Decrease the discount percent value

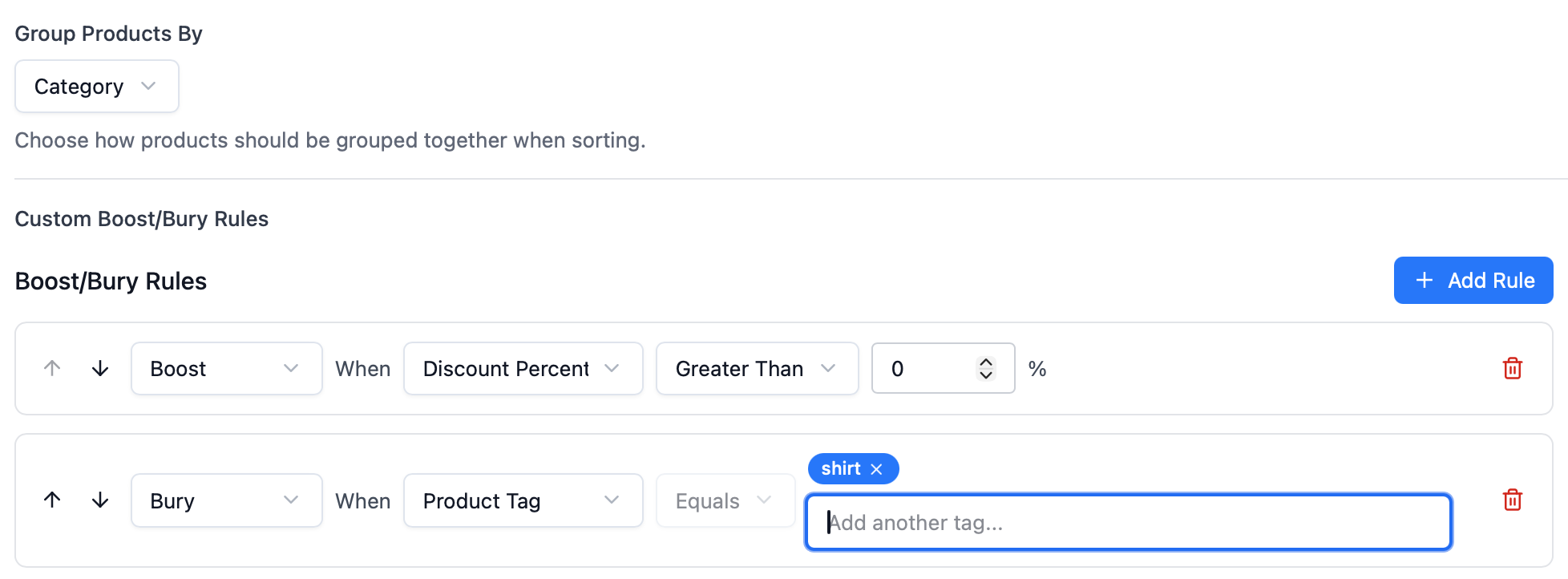(986, 375)
